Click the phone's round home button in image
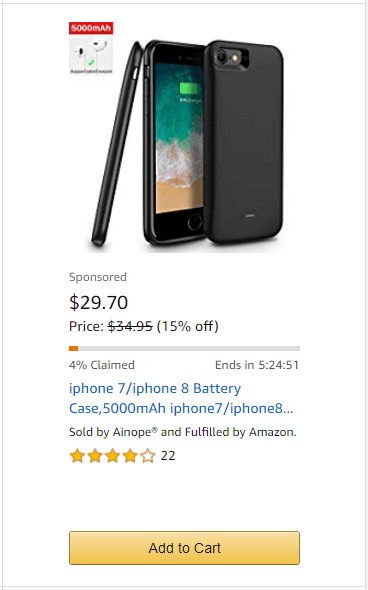 tap(194, 221)
